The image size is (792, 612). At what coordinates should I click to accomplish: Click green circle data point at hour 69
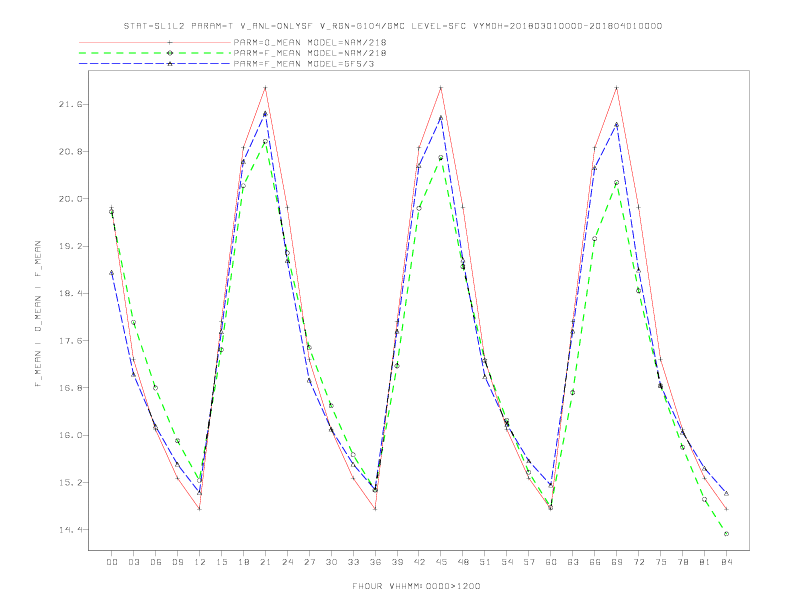(617, 183)
